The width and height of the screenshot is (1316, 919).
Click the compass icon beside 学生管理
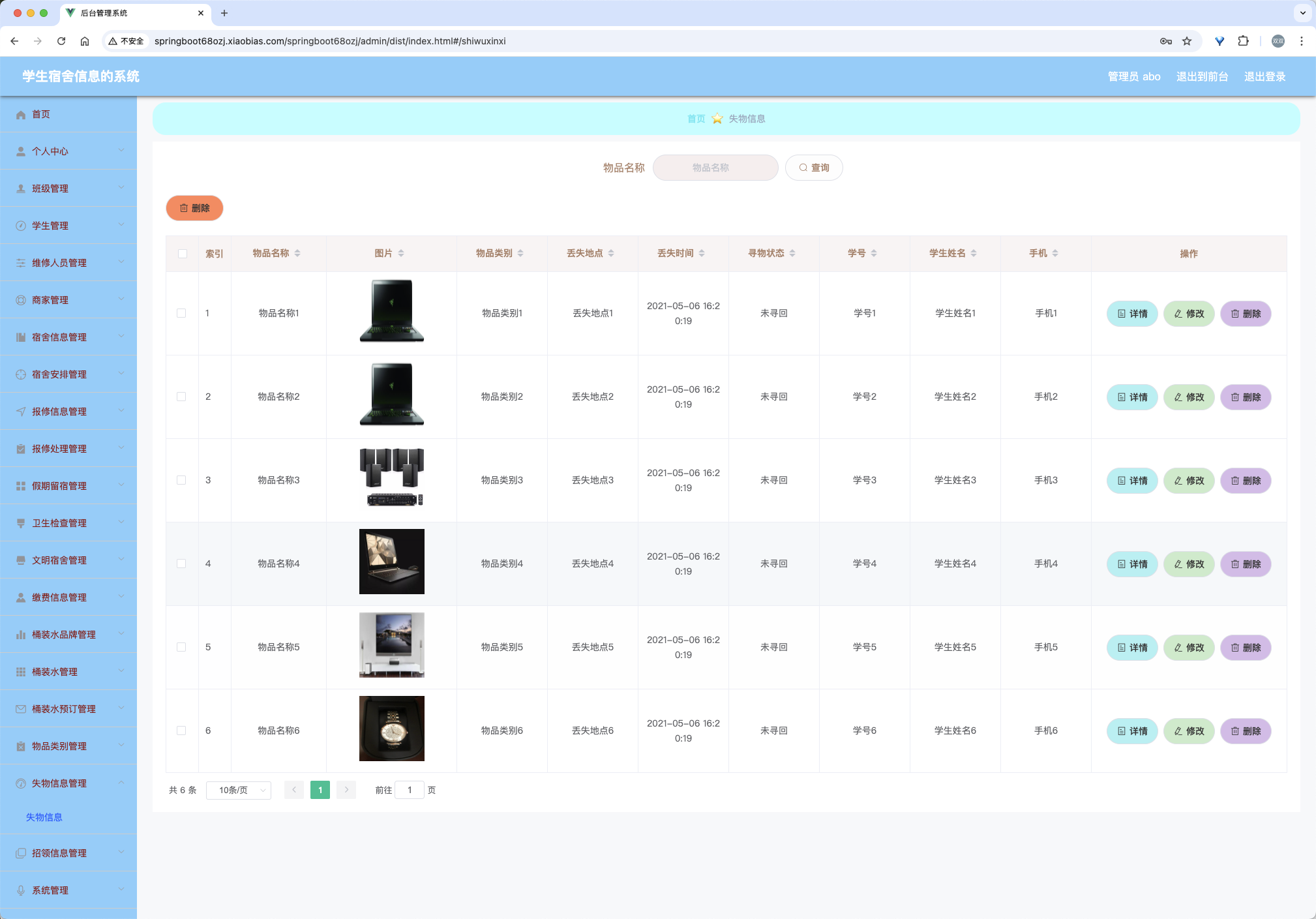click(21, 226)
